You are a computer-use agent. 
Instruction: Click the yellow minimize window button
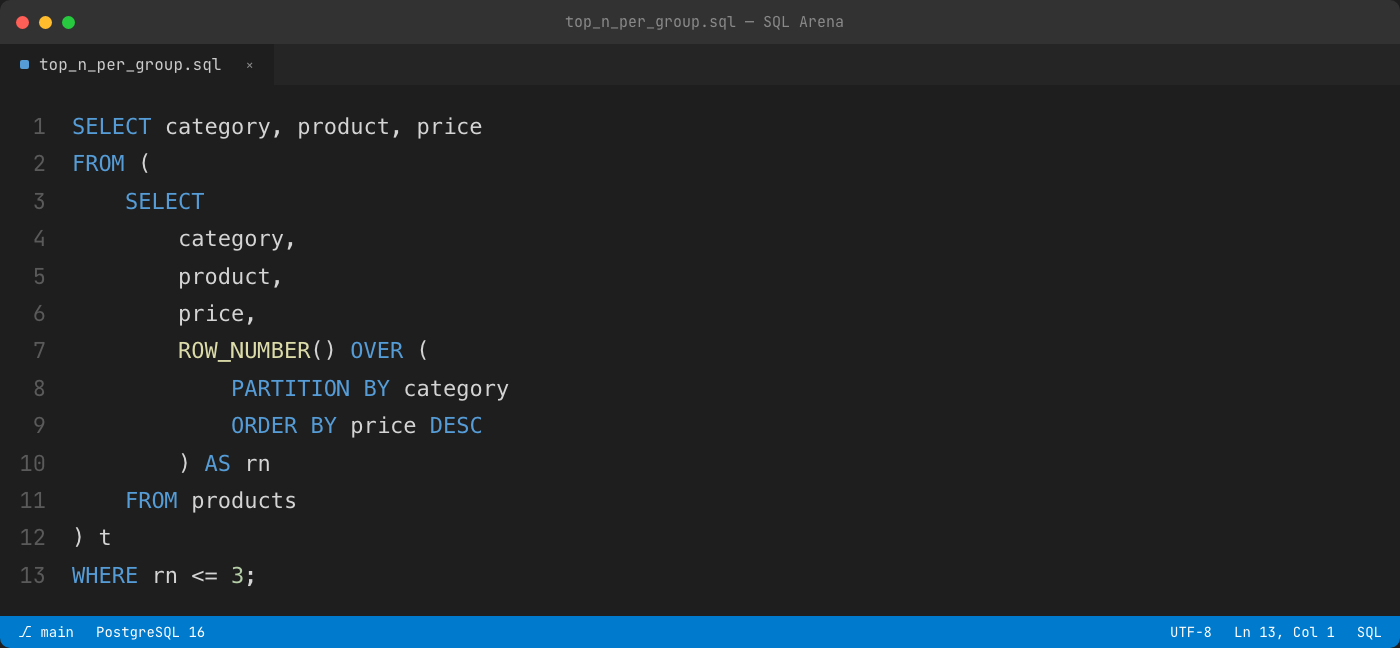[x=45, y=22]
